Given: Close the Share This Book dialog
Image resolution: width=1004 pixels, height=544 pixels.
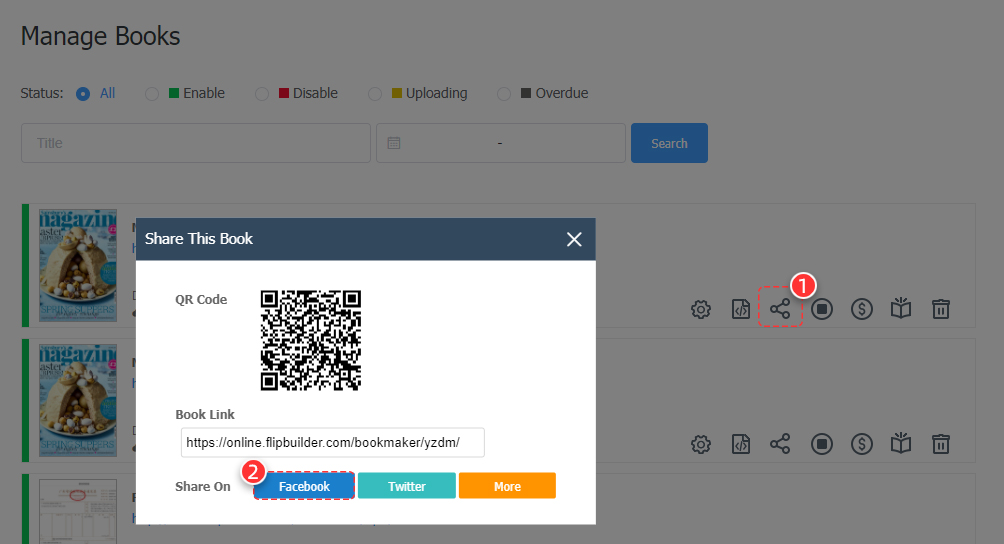Looking at the screenshot, I should pyautogui.click(x=574, y=239).
